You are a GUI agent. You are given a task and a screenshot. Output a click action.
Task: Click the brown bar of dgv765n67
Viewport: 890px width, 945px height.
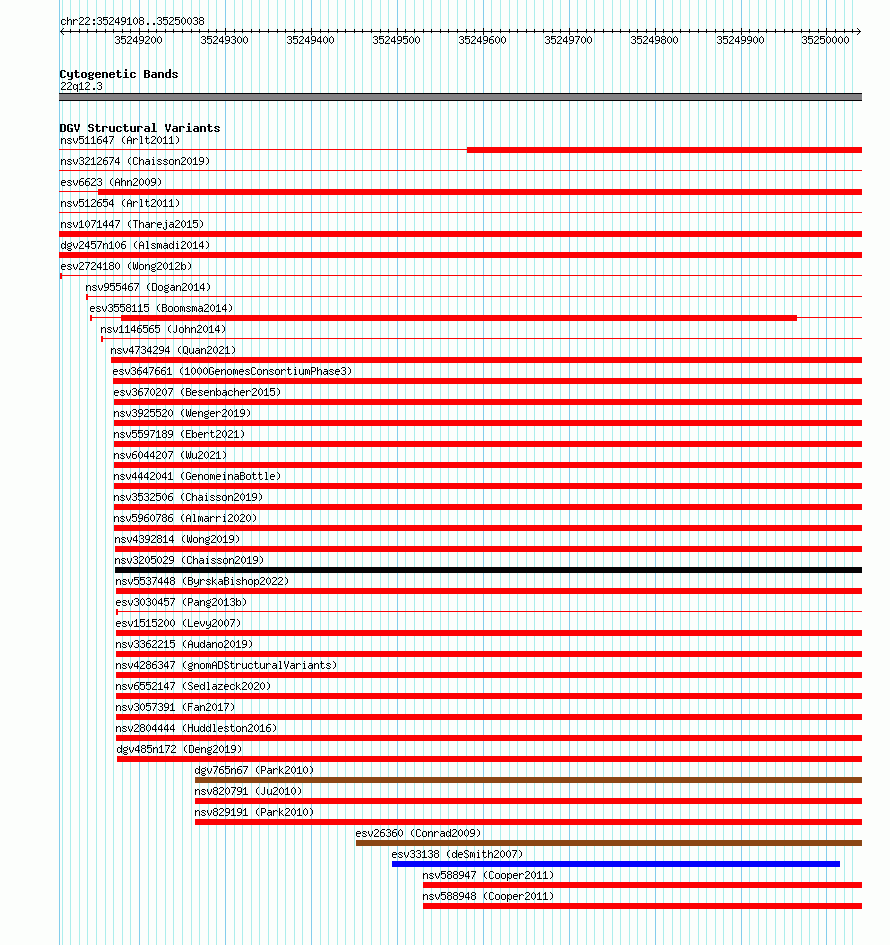[528, 780]
